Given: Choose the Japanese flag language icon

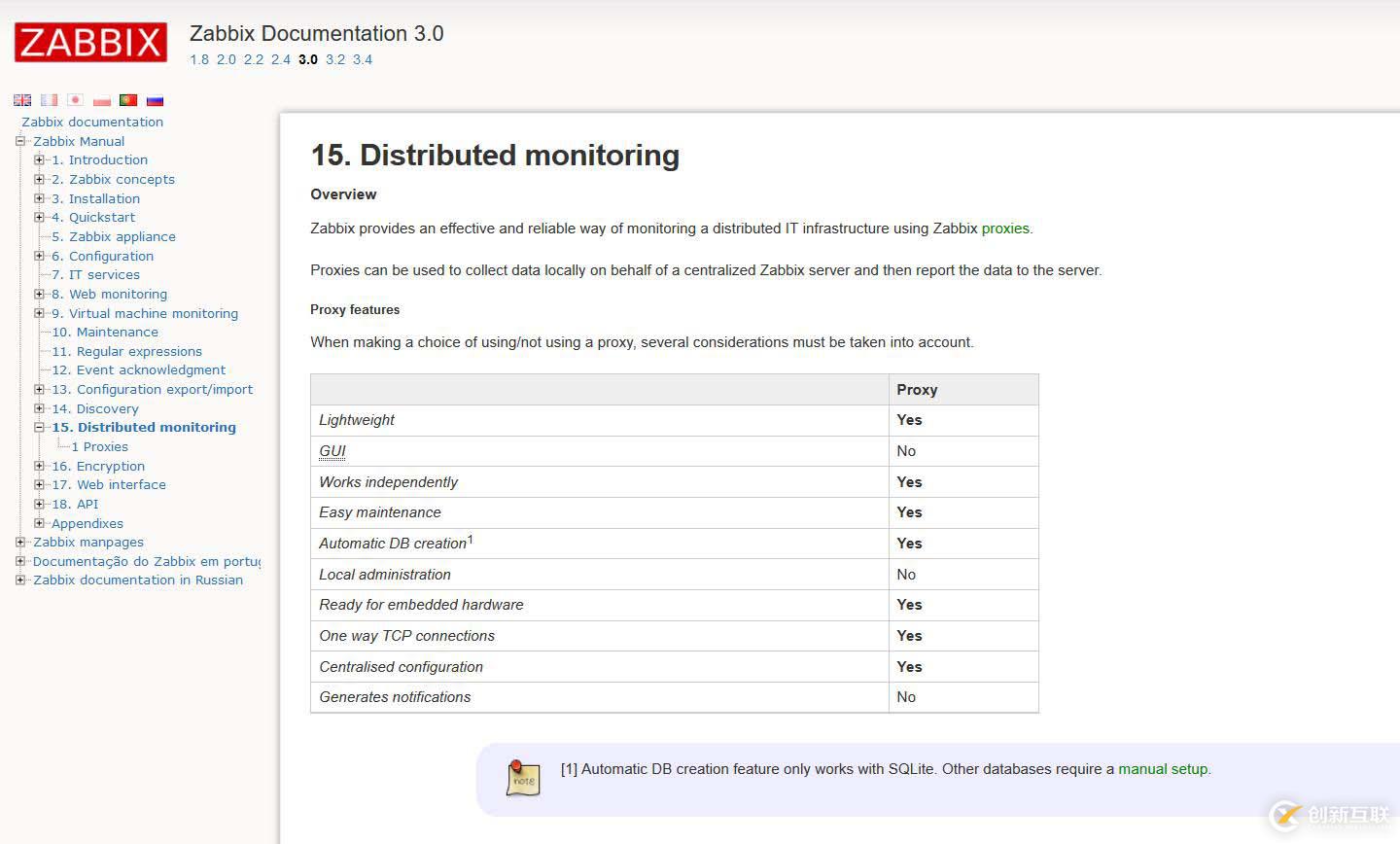Looking at the screenshot, I should (75, 100).
